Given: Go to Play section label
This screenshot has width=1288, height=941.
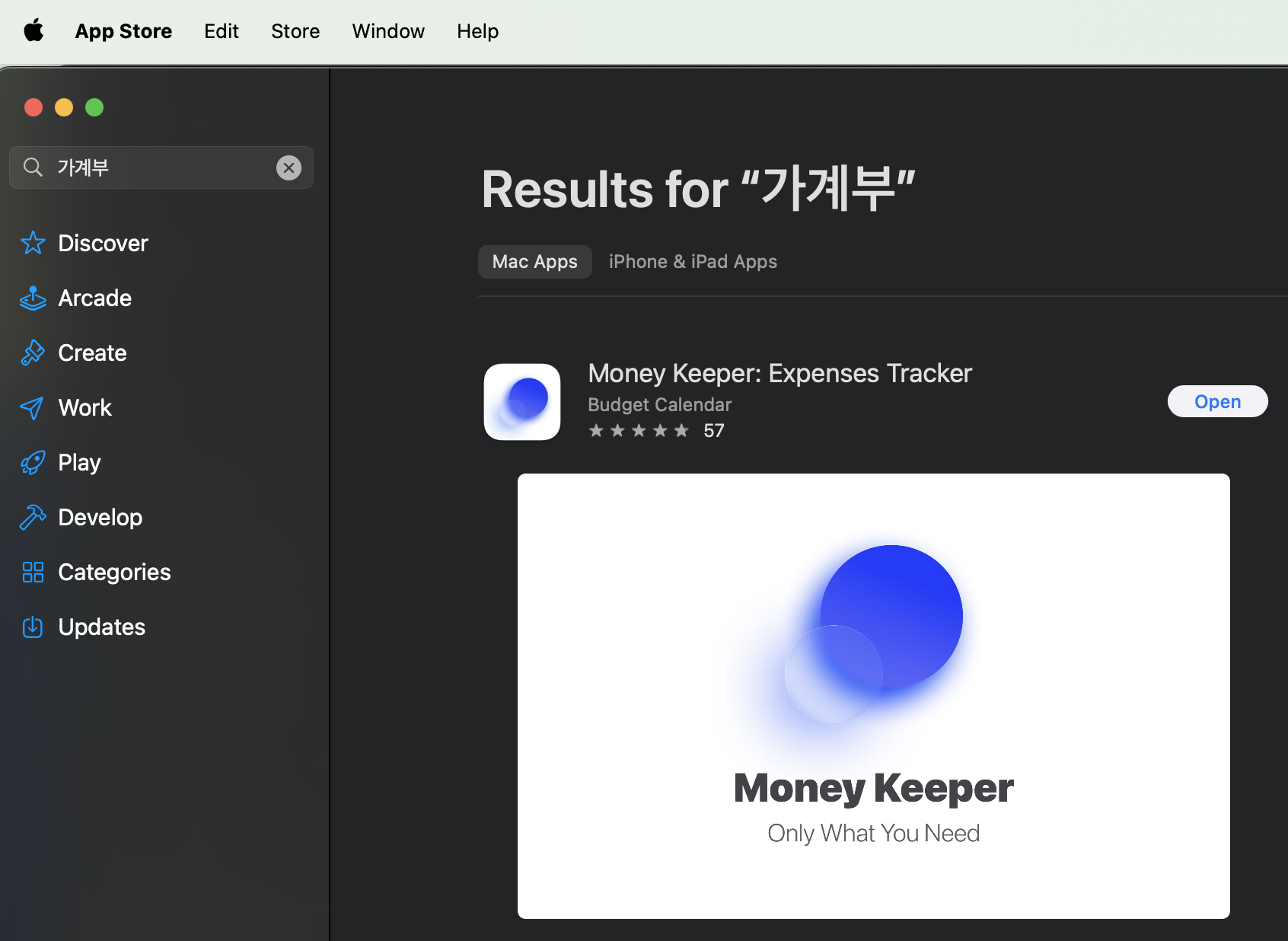Looking at the screenshot, I should (79, 462).
